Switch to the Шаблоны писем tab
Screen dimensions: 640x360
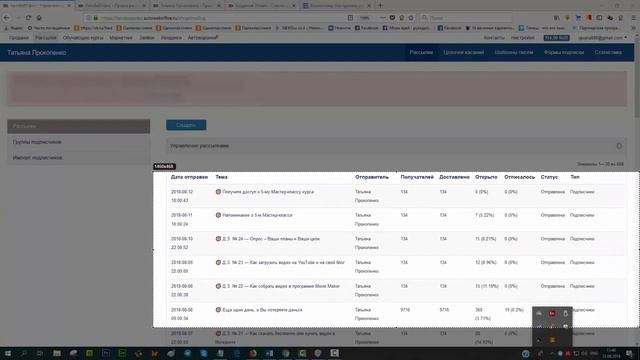click(x=514, y=52)
